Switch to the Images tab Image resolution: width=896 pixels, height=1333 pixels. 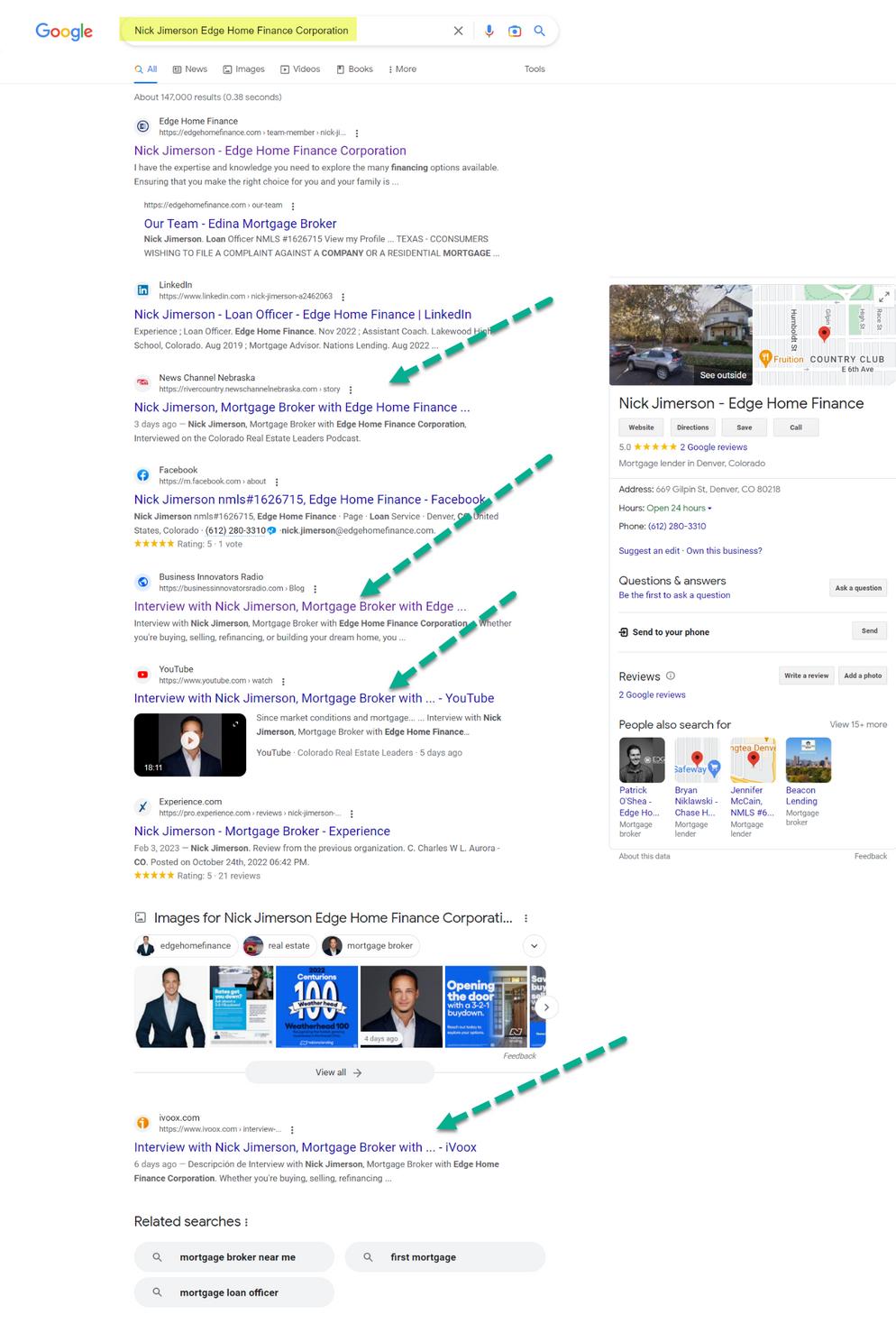pyautogui.click(x=244, y=69)
